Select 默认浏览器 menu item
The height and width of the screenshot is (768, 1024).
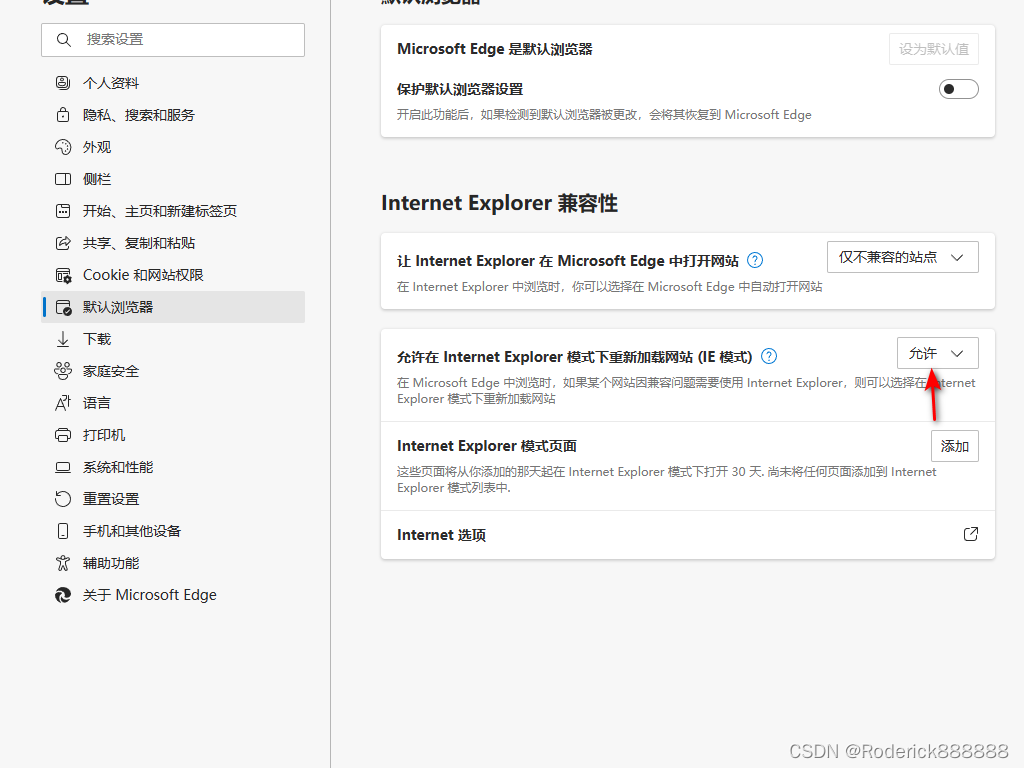tap(173, 307)
